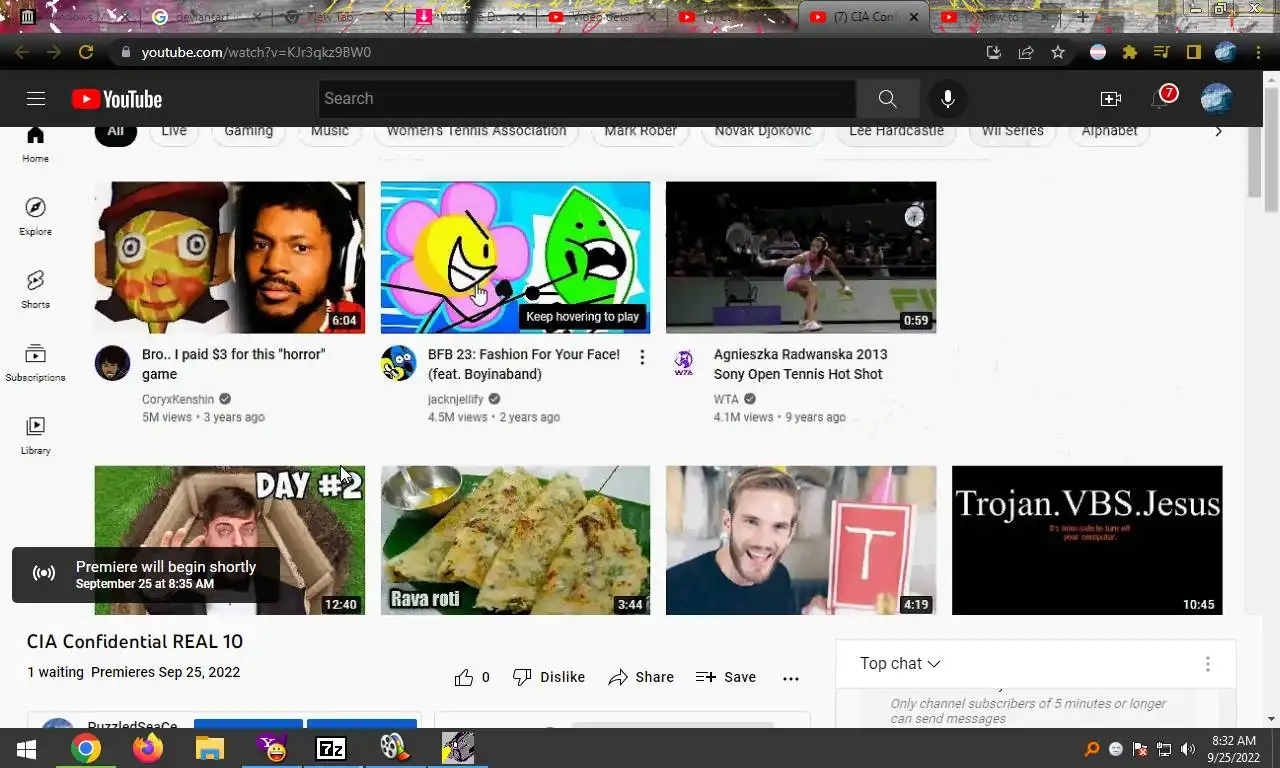Start voice search with the microphone
1280x768 pixels.
(x=947, y=98)
